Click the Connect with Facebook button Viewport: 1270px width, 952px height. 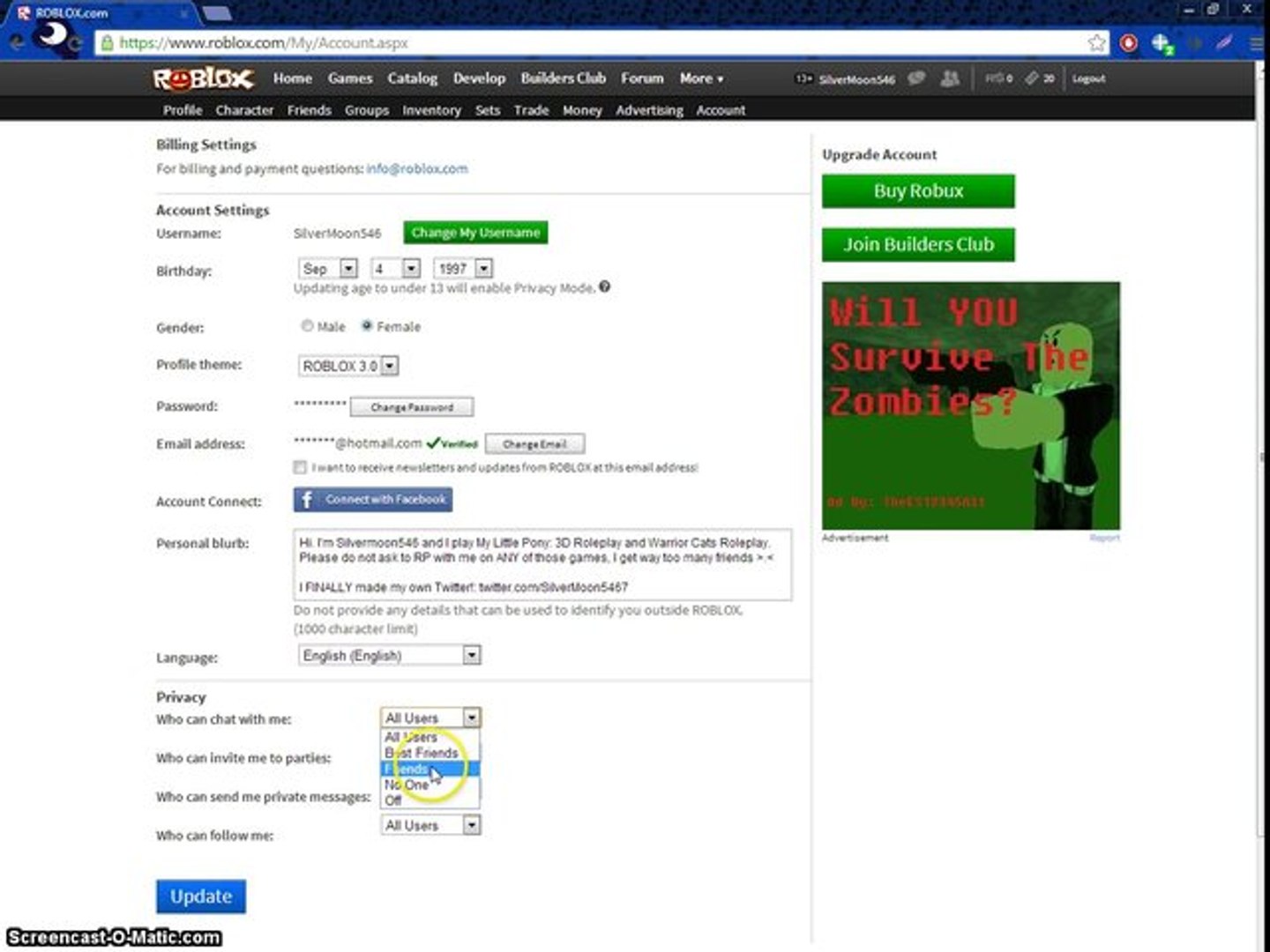[x=373, y=500]
